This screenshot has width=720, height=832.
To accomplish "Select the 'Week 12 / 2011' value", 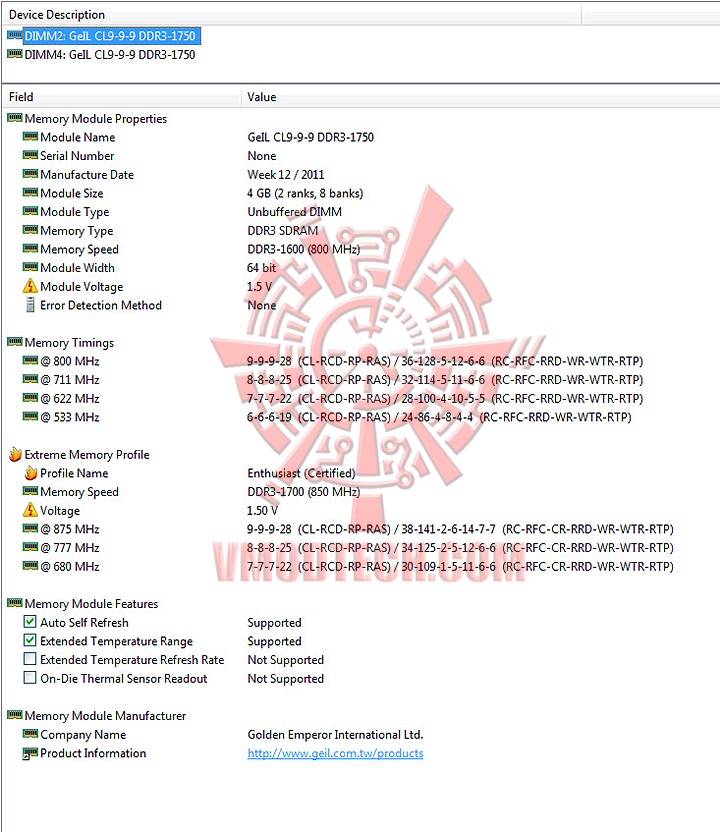I will 285,175.
